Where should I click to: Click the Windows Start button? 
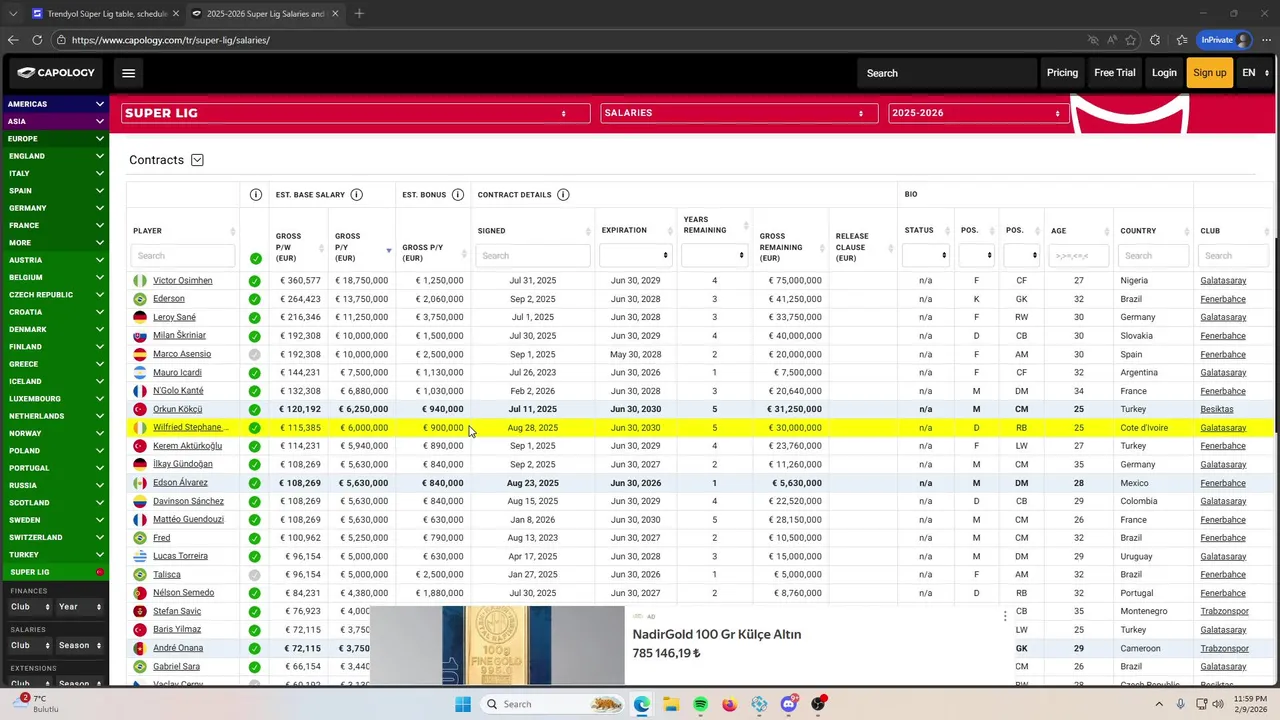(463, 704)
